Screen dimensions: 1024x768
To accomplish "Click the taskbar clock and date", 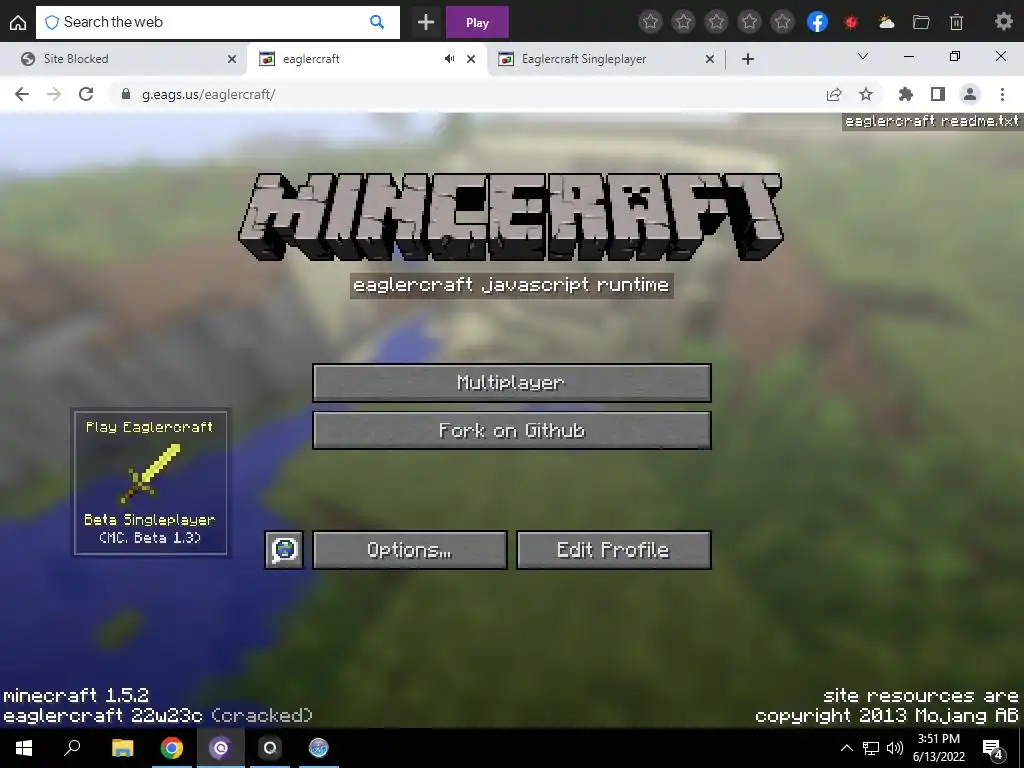I will coord(938,748).
